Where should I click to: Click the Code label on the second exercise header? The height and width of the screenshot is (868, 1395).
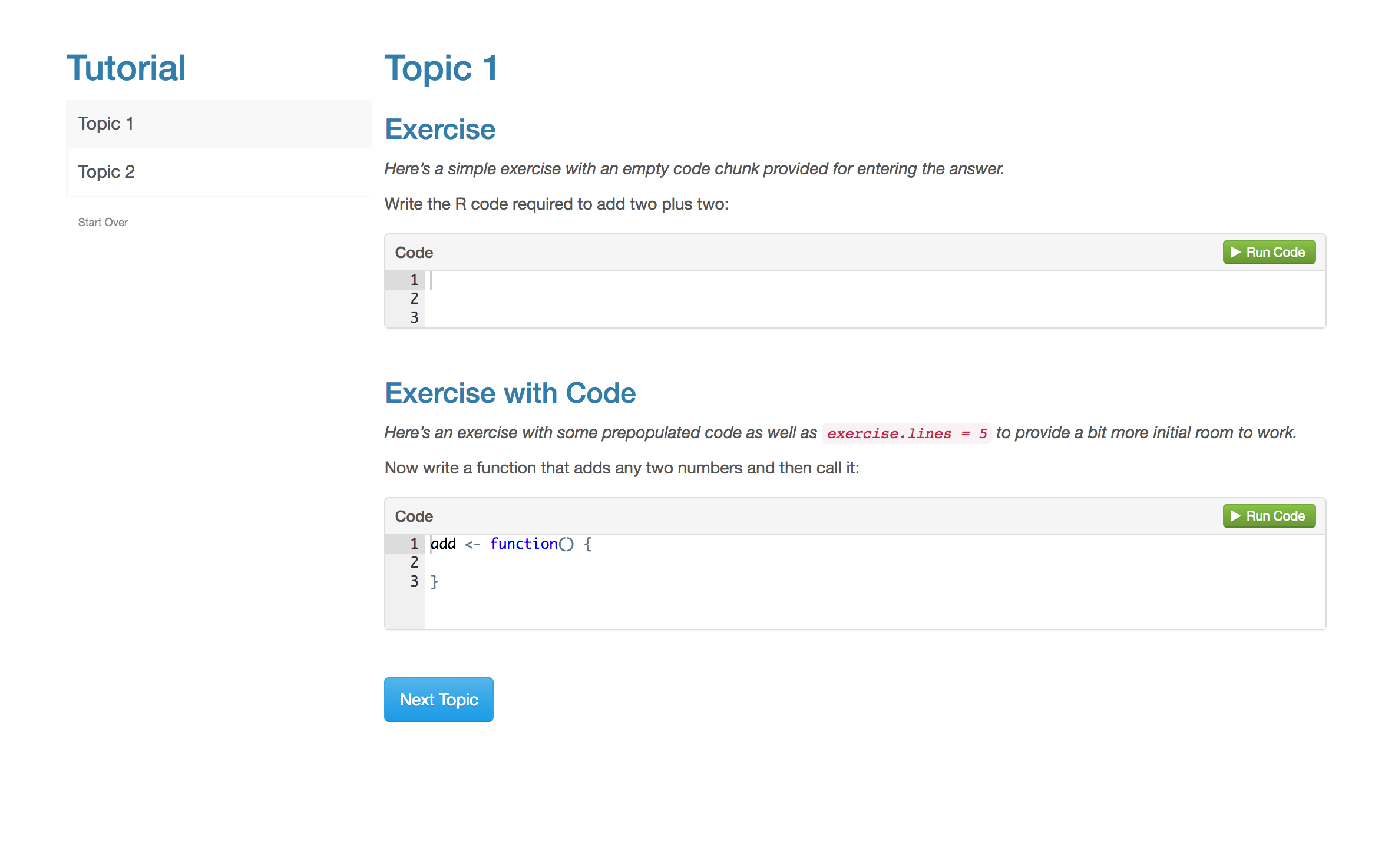[414, 516]
